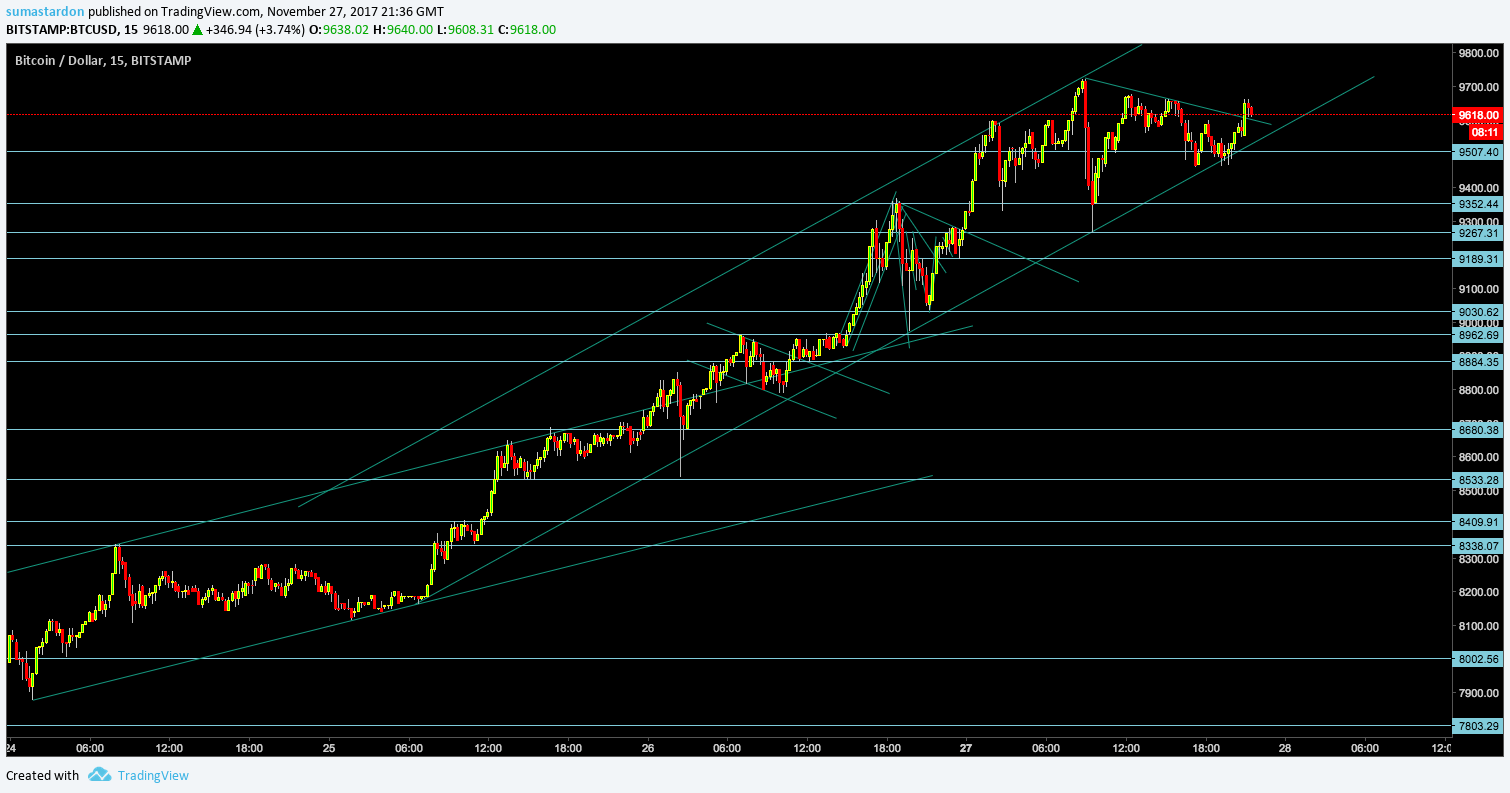Click the 8884.35 price level label
The height and width of the screenshot is (793, 1510).
pyautogui.click(x=1477, y=362)
